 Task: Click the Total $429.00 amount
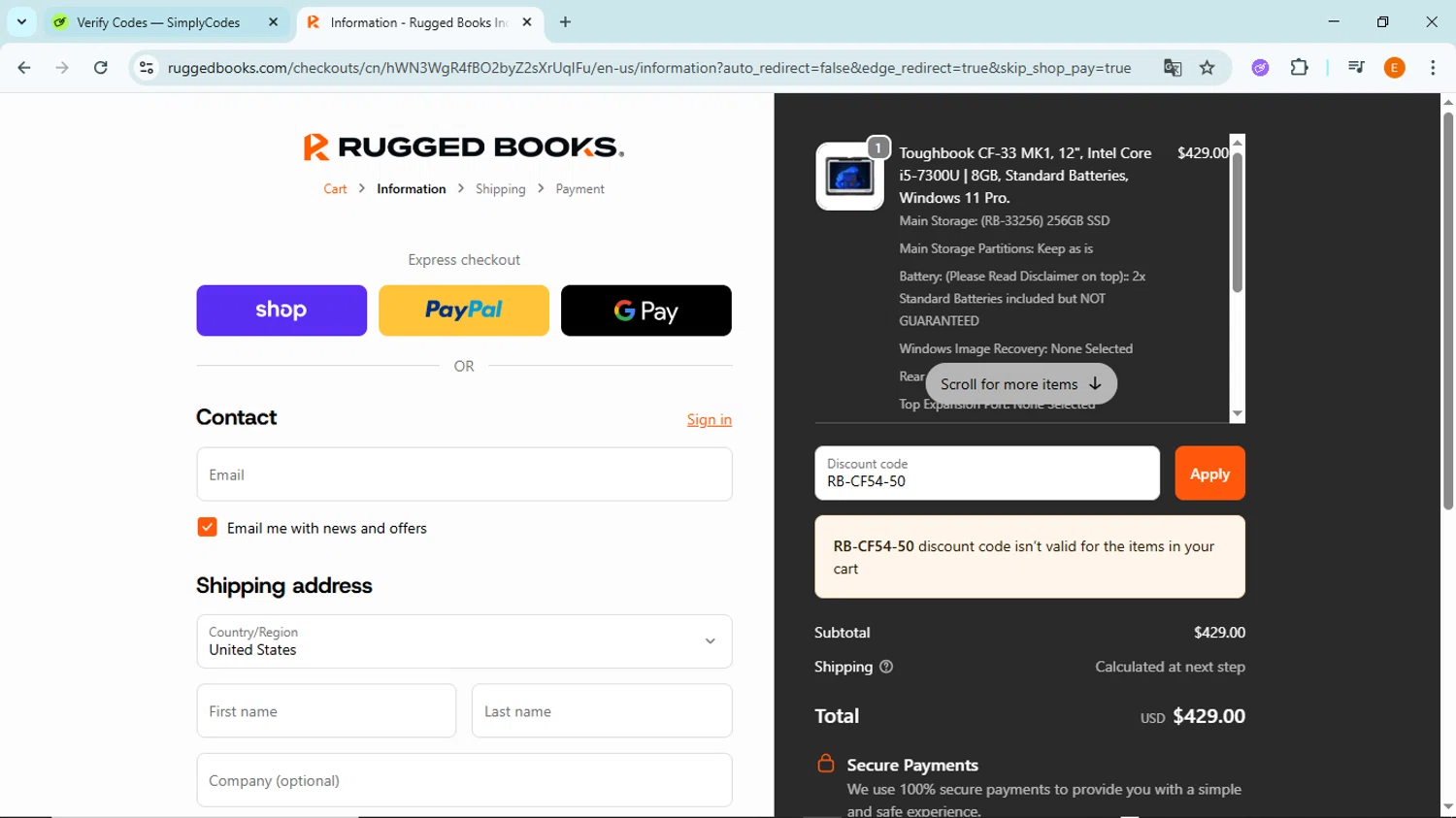tap(1208, 716)
